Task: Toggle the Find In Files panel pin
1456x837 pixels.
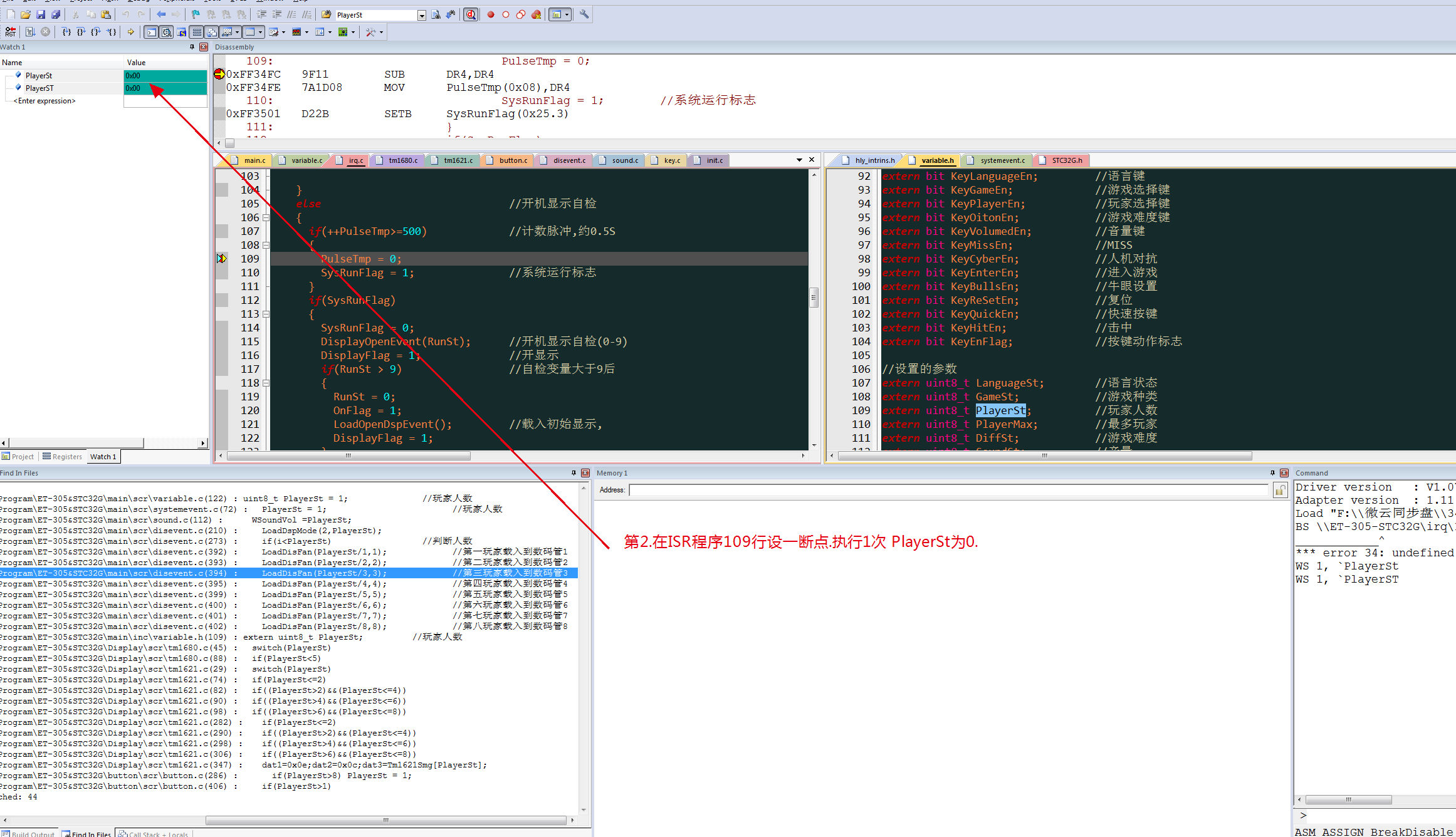Action: (x=573, y=473)
